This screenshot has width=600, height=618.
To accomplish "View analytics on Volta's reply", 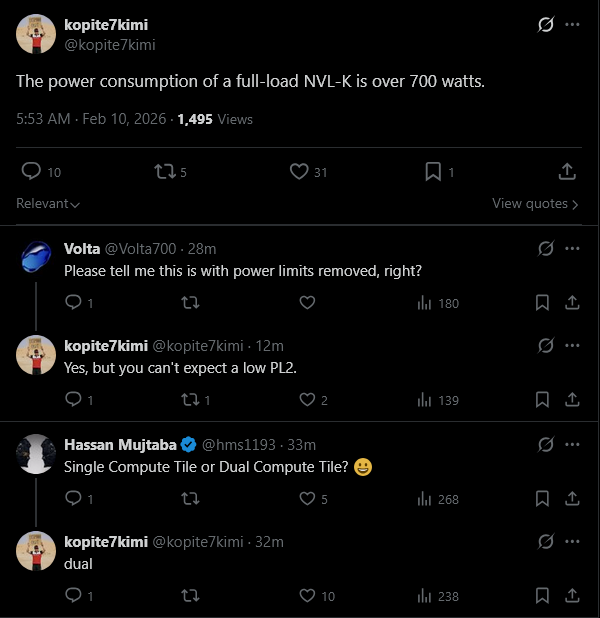I will tap(438, 302).
